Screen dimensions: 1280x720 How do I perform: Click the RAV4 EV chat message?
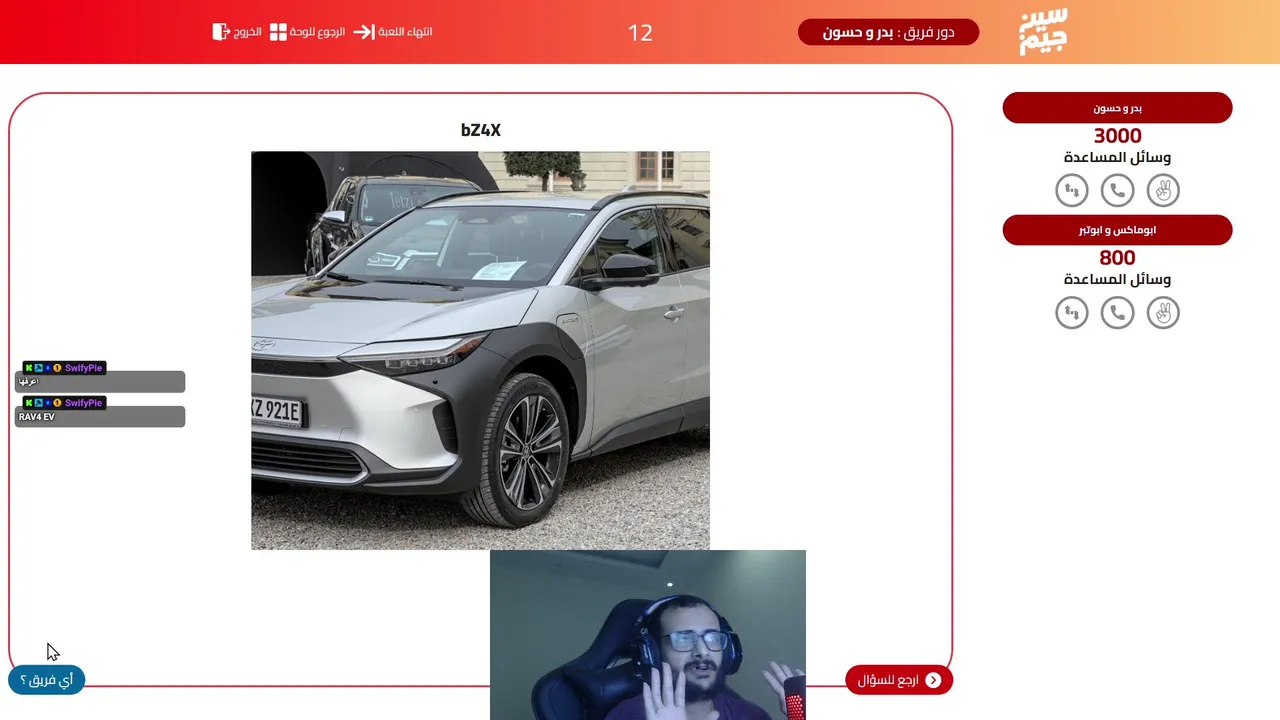[100, 417]
